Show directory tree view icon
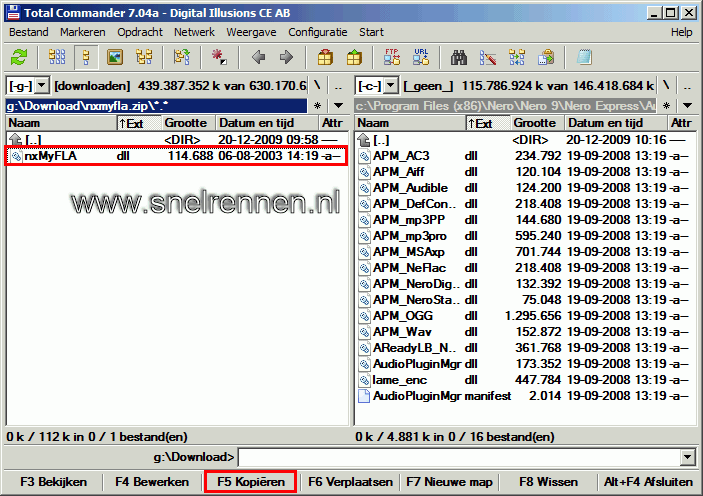 pyautogui.click(x=144, y=57)
